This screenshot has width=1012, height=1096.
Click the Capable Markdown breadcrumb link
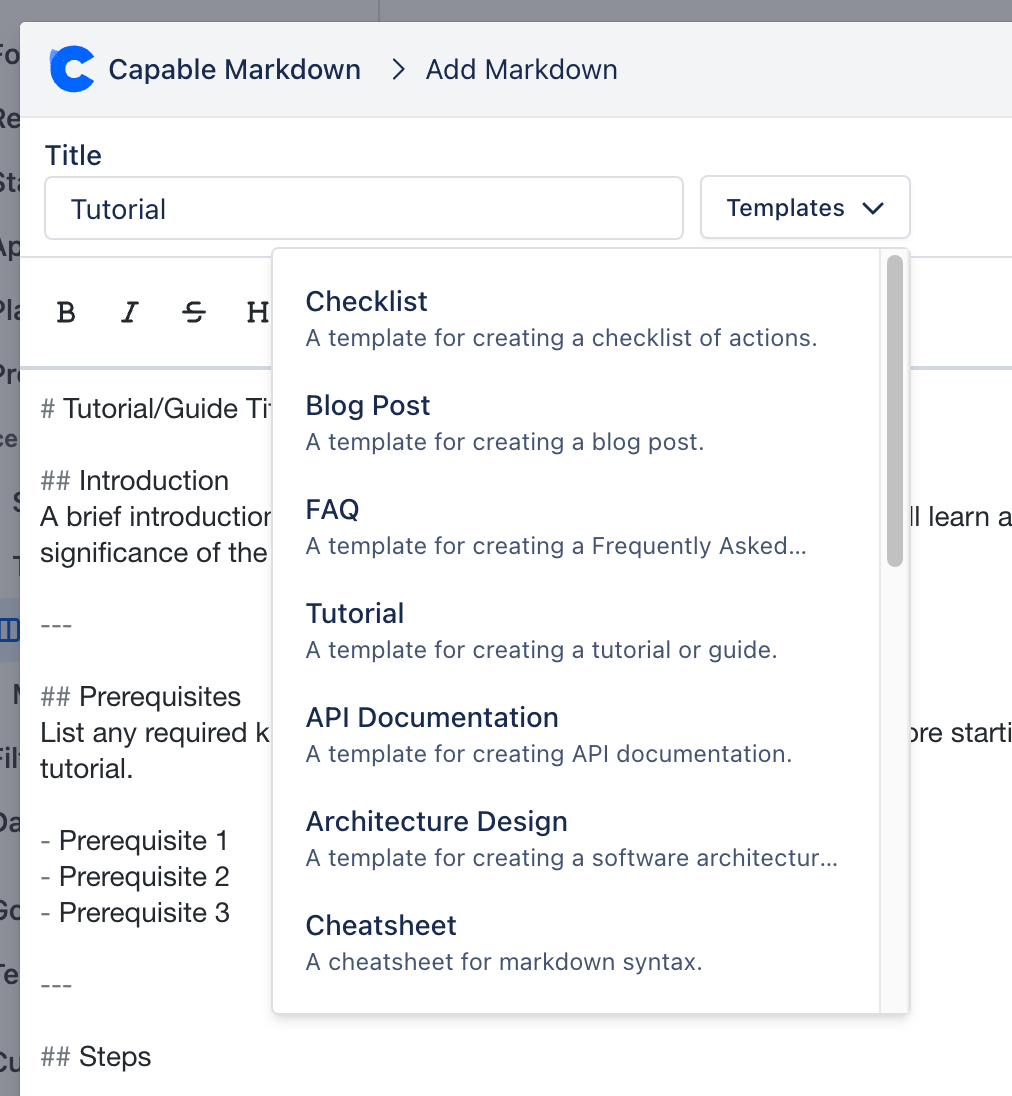(x=234, y=70)
